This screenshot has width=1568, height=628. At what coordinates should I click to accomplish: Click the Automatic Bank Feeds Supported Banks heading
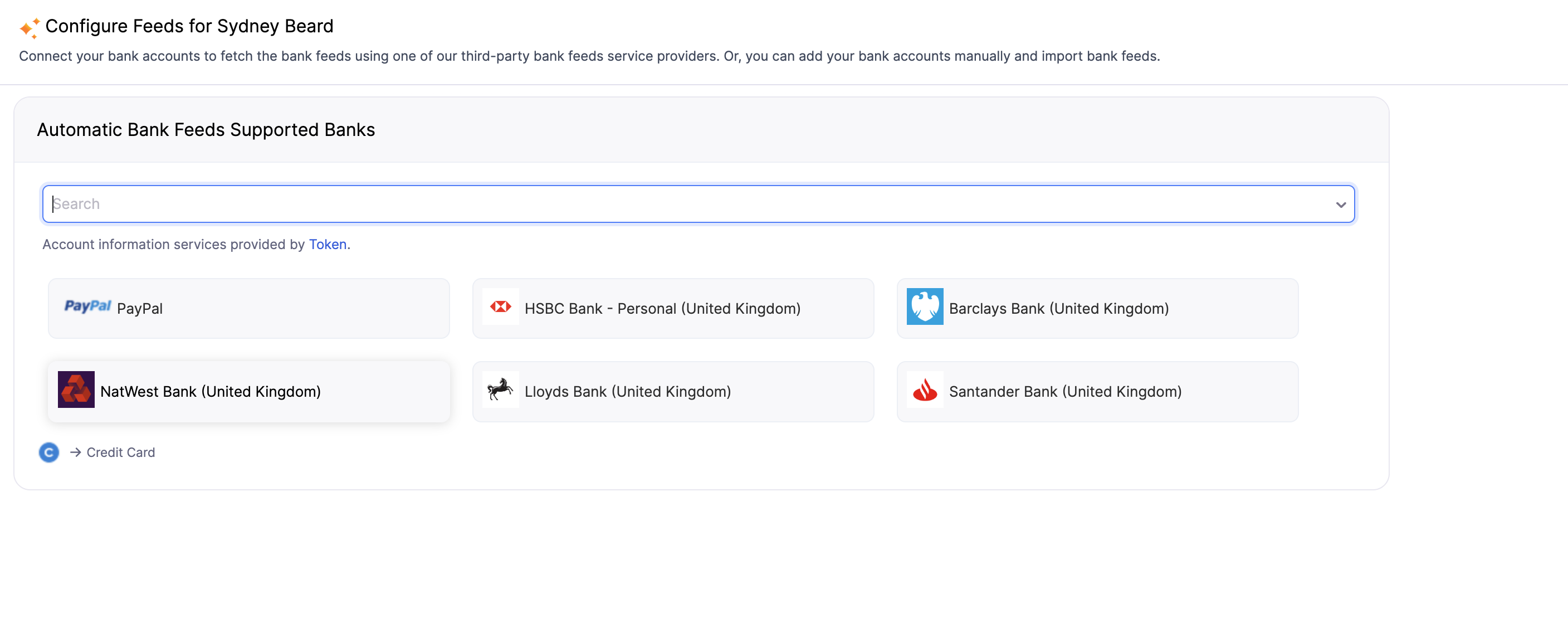click(206, 130)
